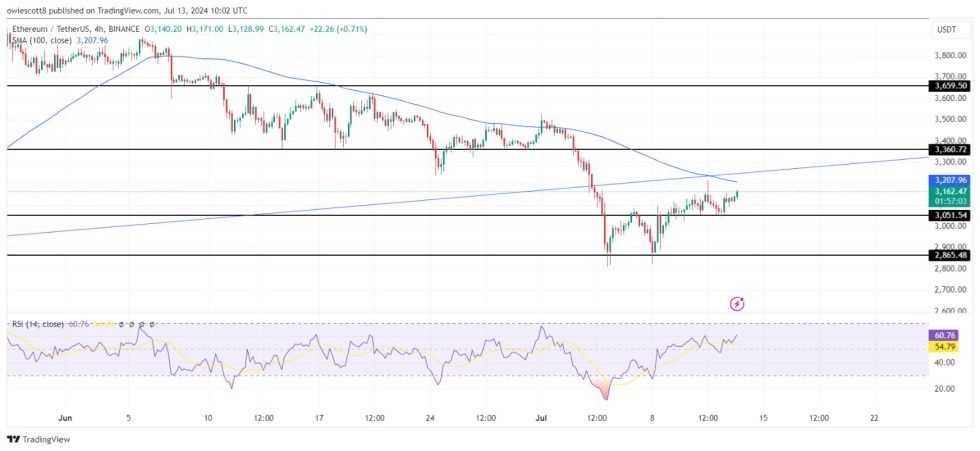Click the 8 date label on time axis
The height and width of the screenshot is (451, 980).
tap(652, 417)
